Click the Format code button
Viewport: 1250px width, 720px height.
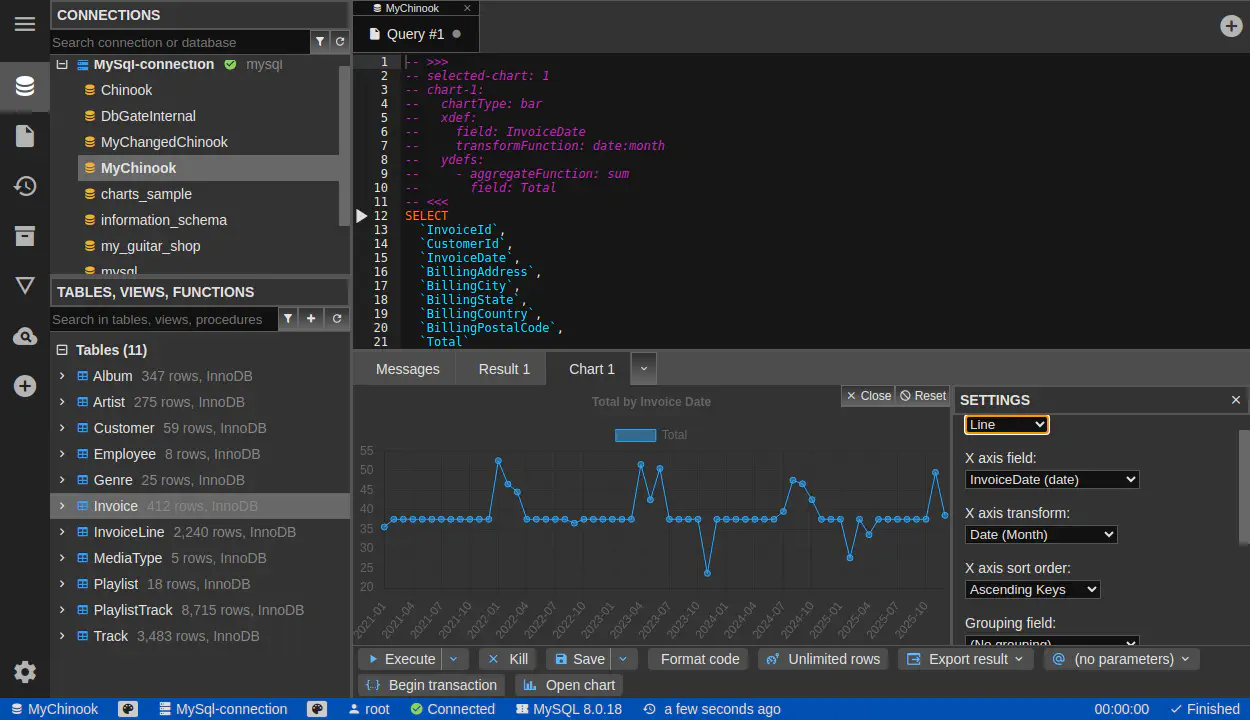699,659
